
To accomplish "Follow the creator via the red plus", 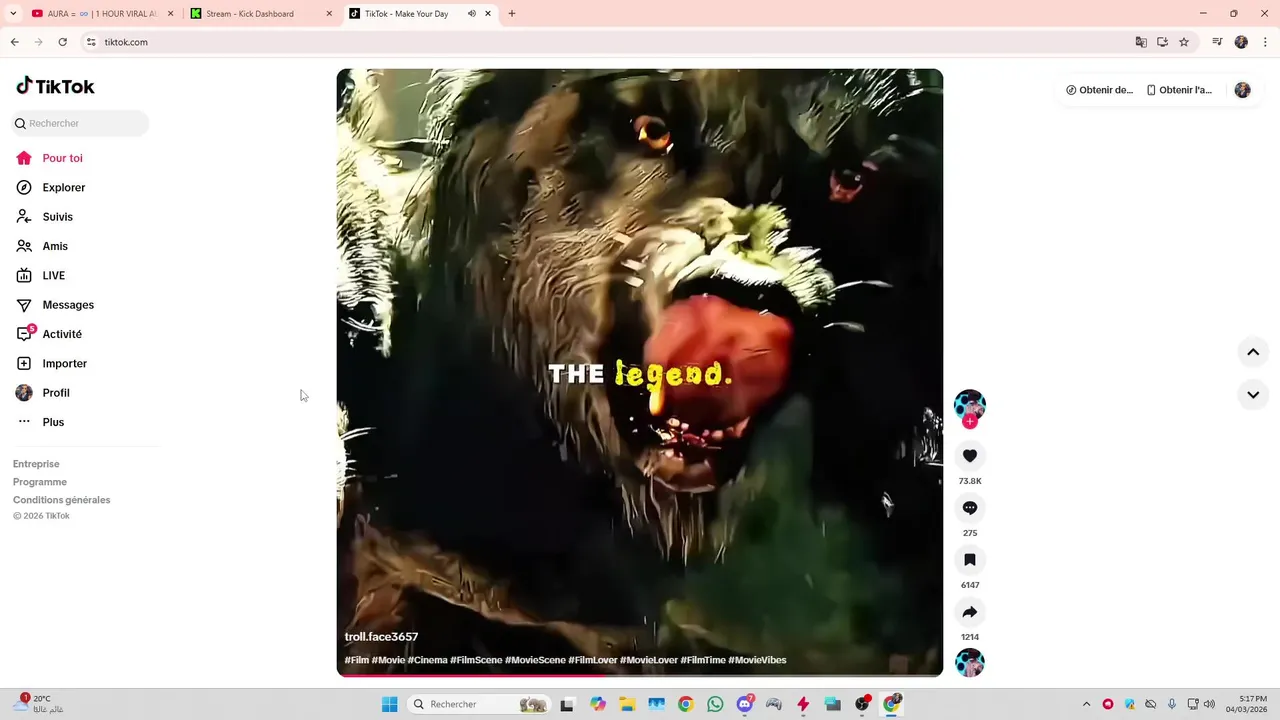I will click(970, 422).
